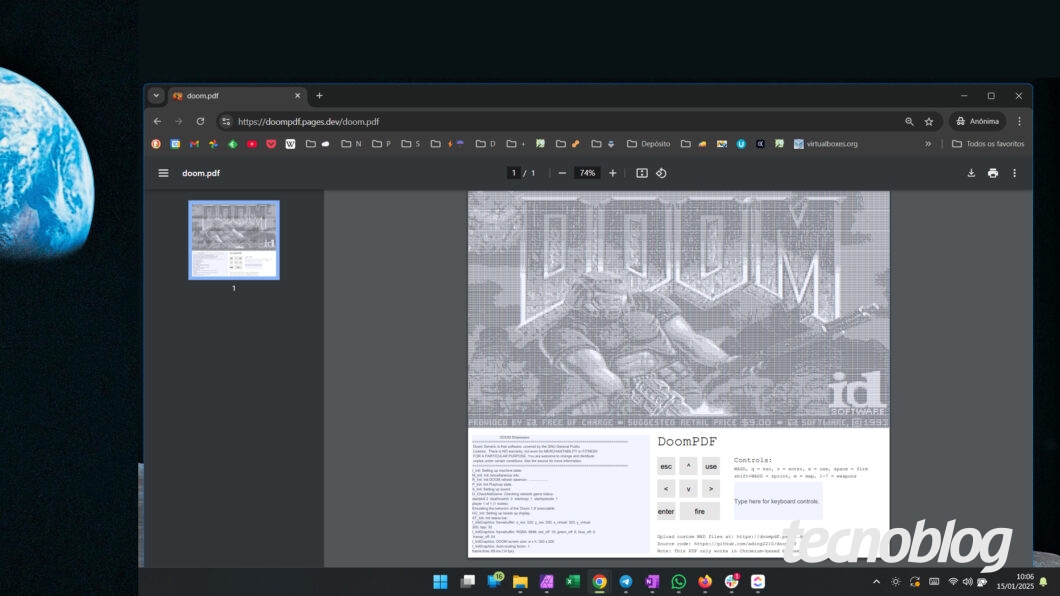Select the zoom in icon in PDF toolbar
The height and width of the screenshot is (596, 1060).
click(x=612, y=172)
